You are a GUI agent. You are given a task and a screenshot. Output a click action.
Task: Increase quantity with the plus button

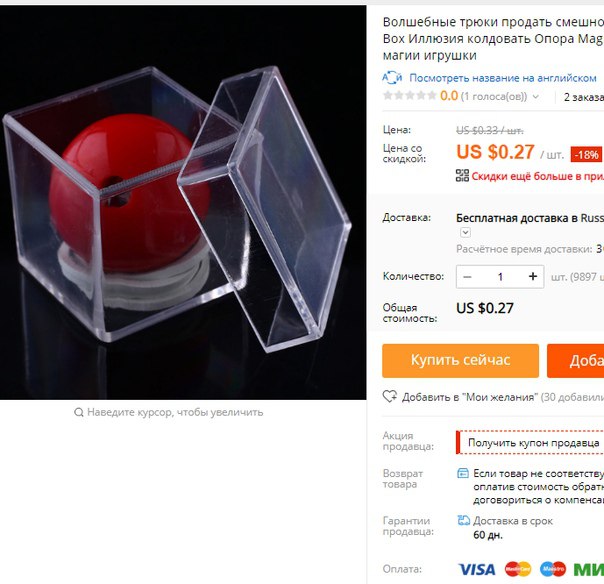click(533, 276)
